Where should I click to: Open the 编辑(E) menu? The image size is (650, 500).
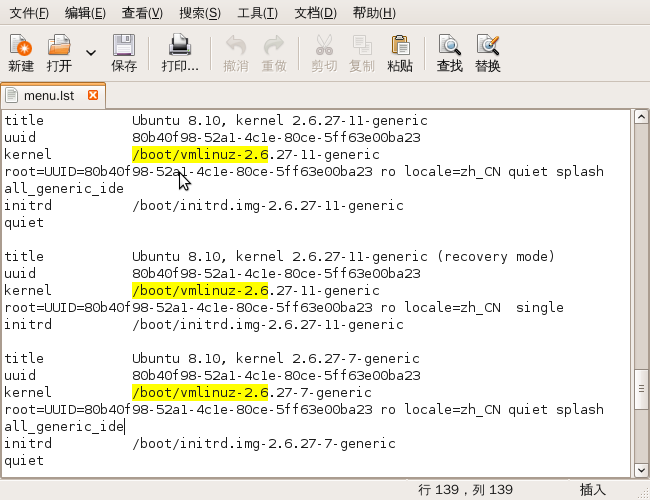point(85,13)
